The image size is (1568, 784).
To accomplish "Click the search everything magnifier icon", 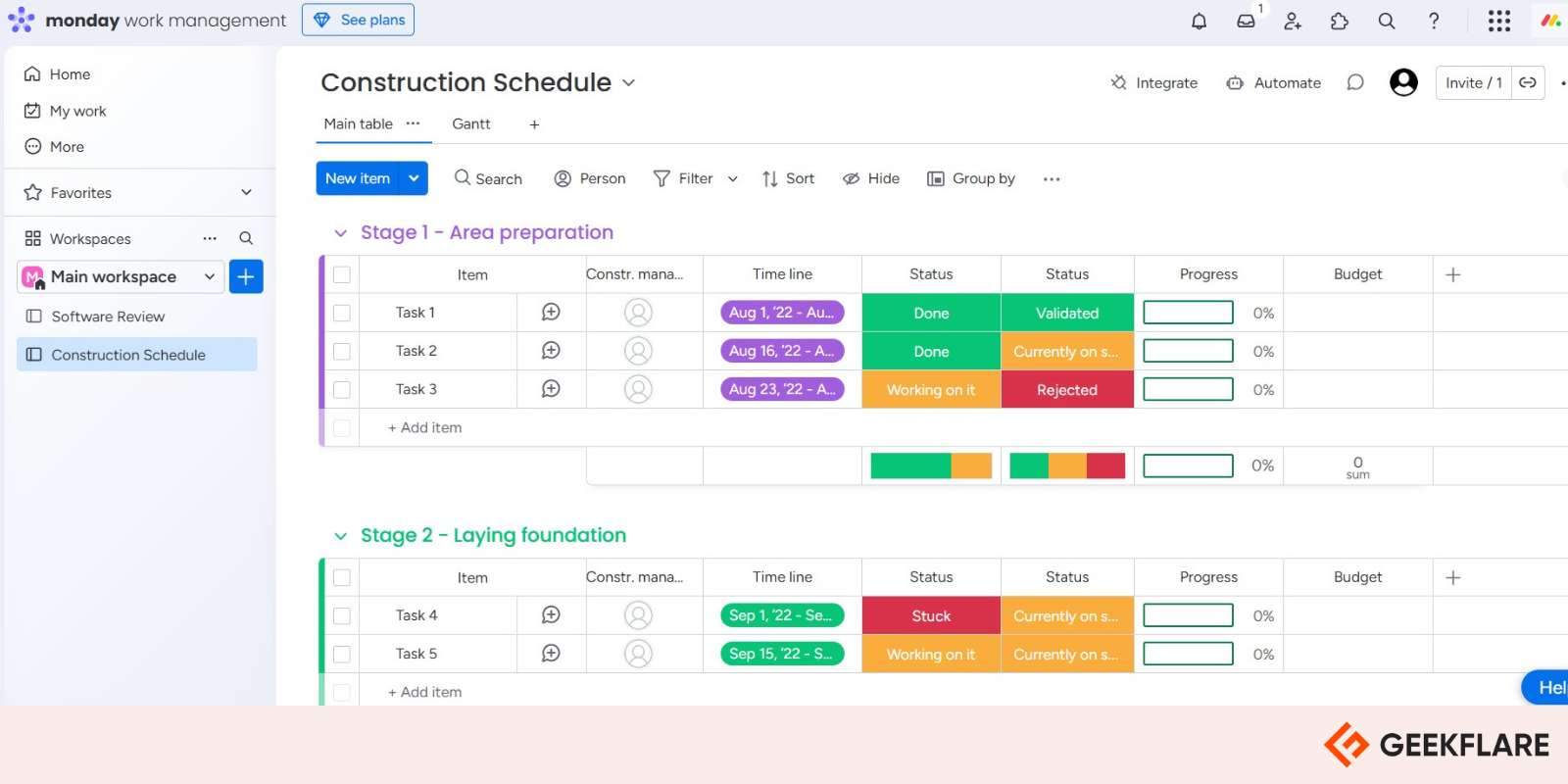I will point(1387,21).
